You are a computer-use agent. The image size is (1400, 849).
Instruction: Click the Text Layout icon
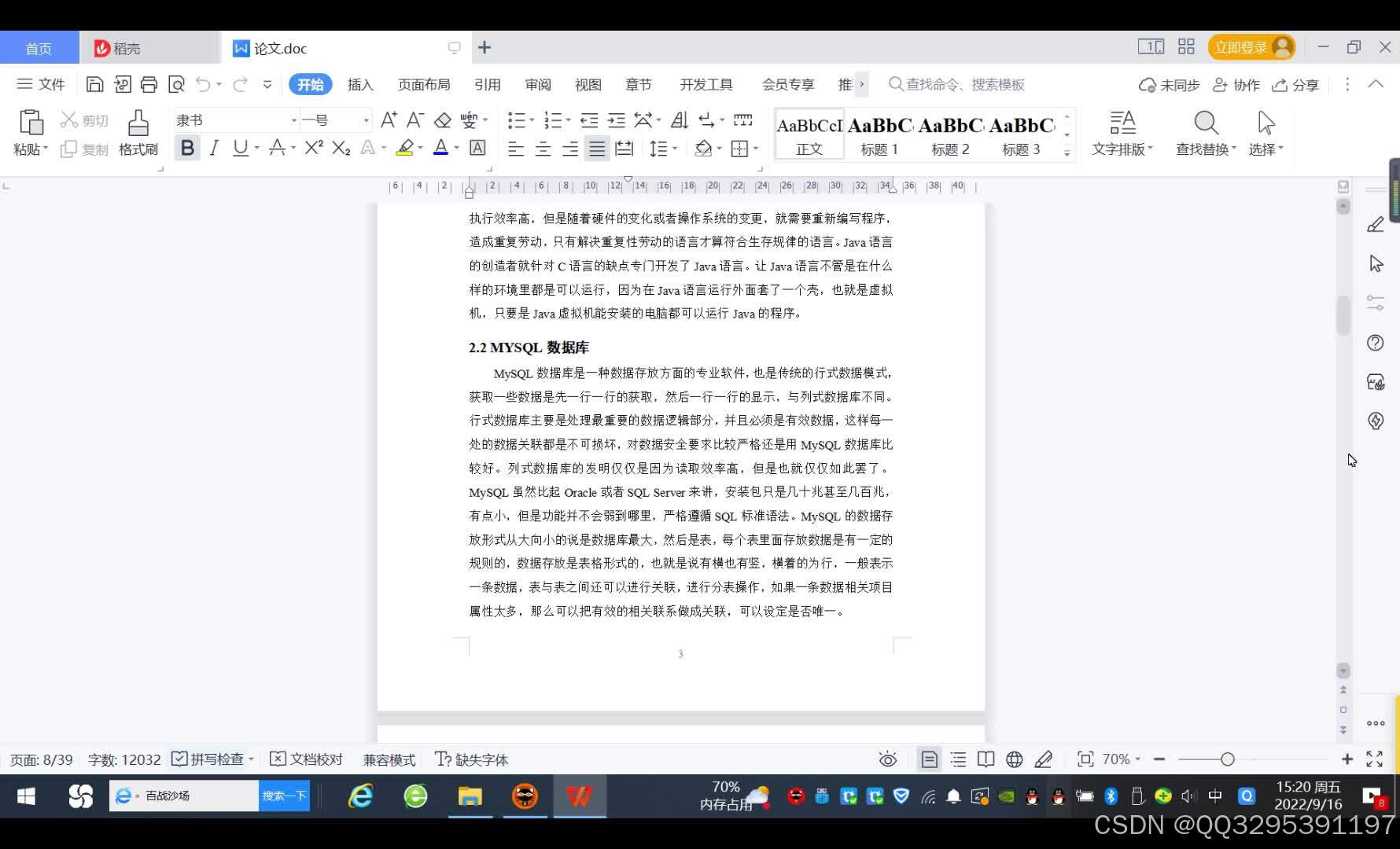1122,123
